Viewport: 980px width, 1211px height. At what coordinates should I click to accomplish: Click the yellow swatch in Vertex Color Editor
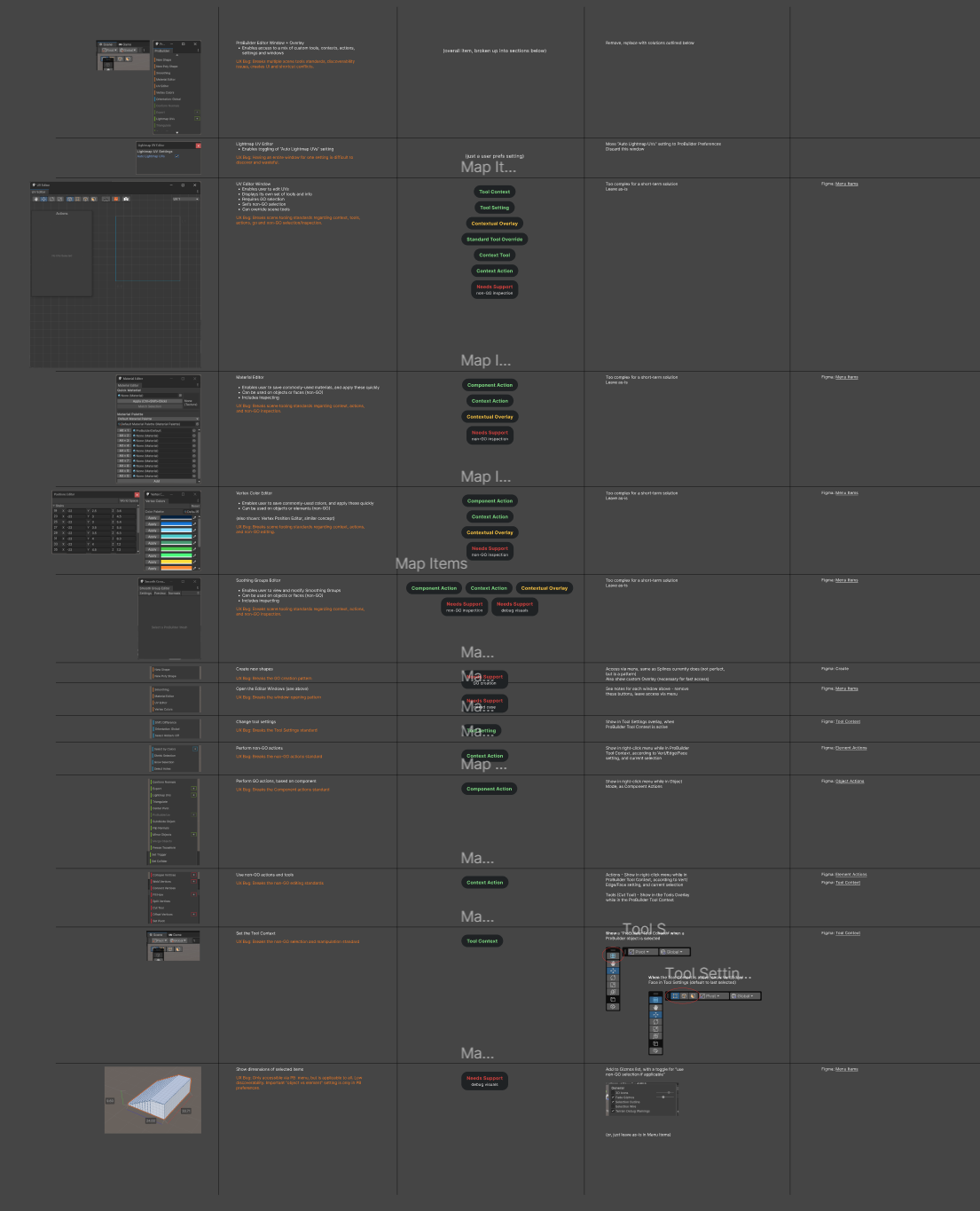(176, 562)
